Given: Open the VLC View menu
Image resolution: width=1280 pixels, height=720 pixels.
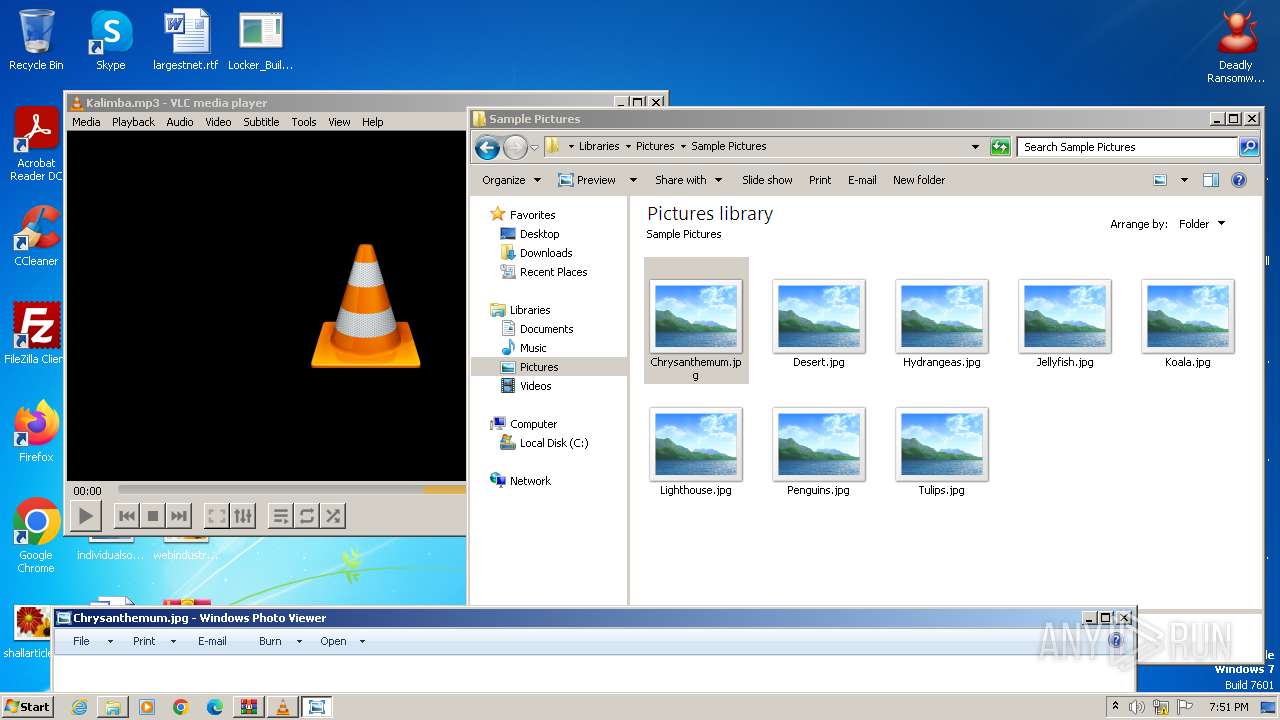Looking at the screenshot, I should [x=340, y=122].
